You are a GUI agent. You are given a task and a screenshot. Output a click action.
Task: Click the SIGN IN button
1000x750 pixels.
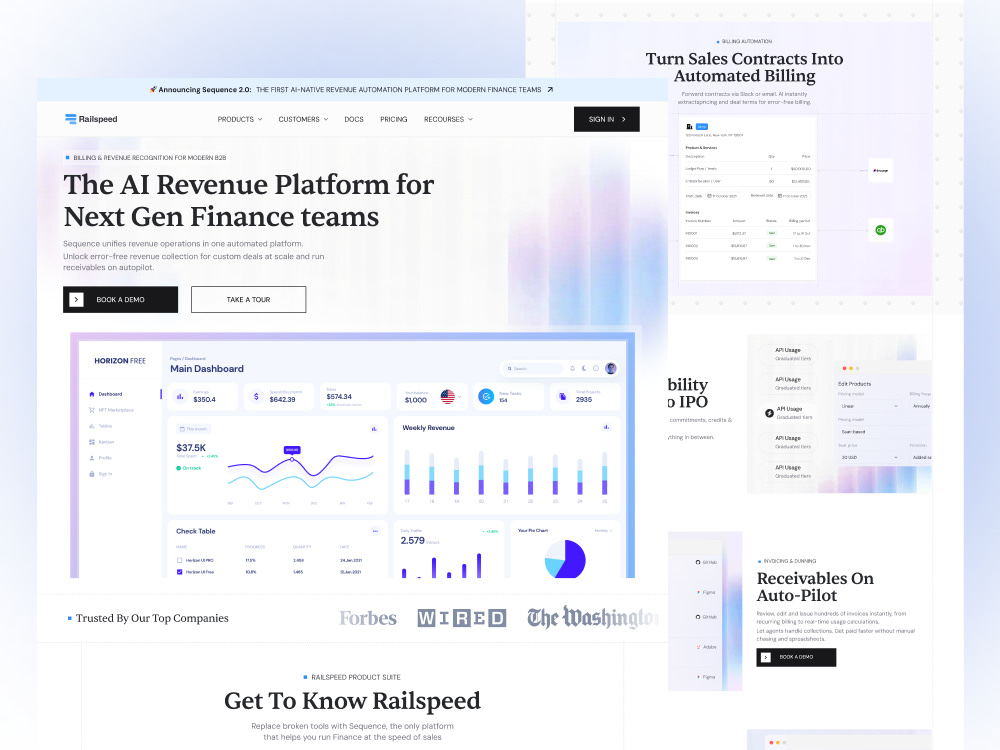pos(607,119)
